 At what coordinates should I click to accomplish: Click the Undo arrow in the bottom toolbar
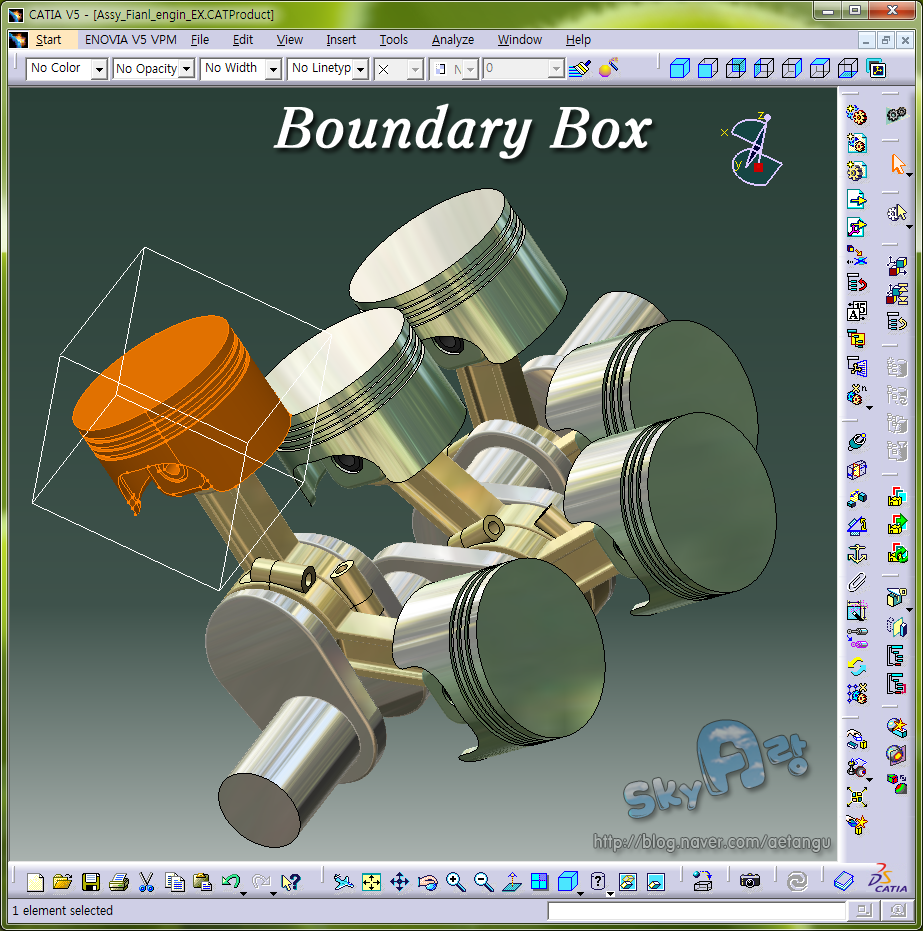tap(229, 880)
